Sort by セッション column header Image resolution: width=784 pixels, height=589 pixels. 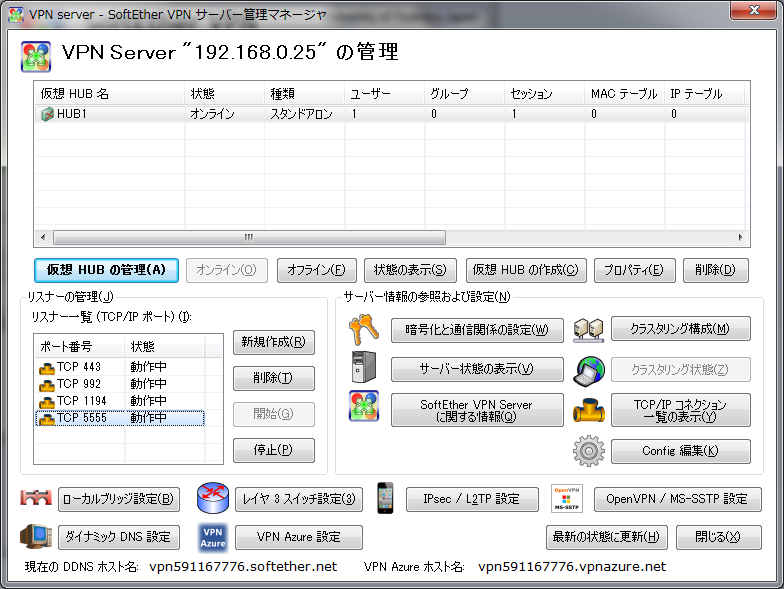click(x=544, y=94)
